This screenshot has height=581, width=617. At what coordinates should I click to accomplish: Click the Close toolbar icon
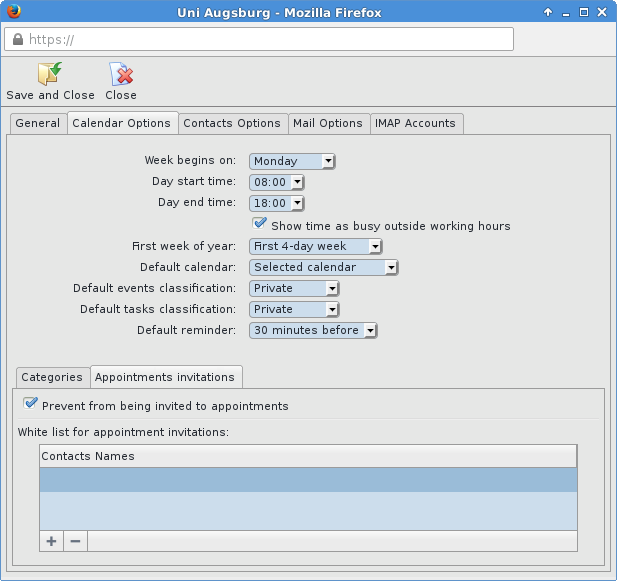(121, 75)
